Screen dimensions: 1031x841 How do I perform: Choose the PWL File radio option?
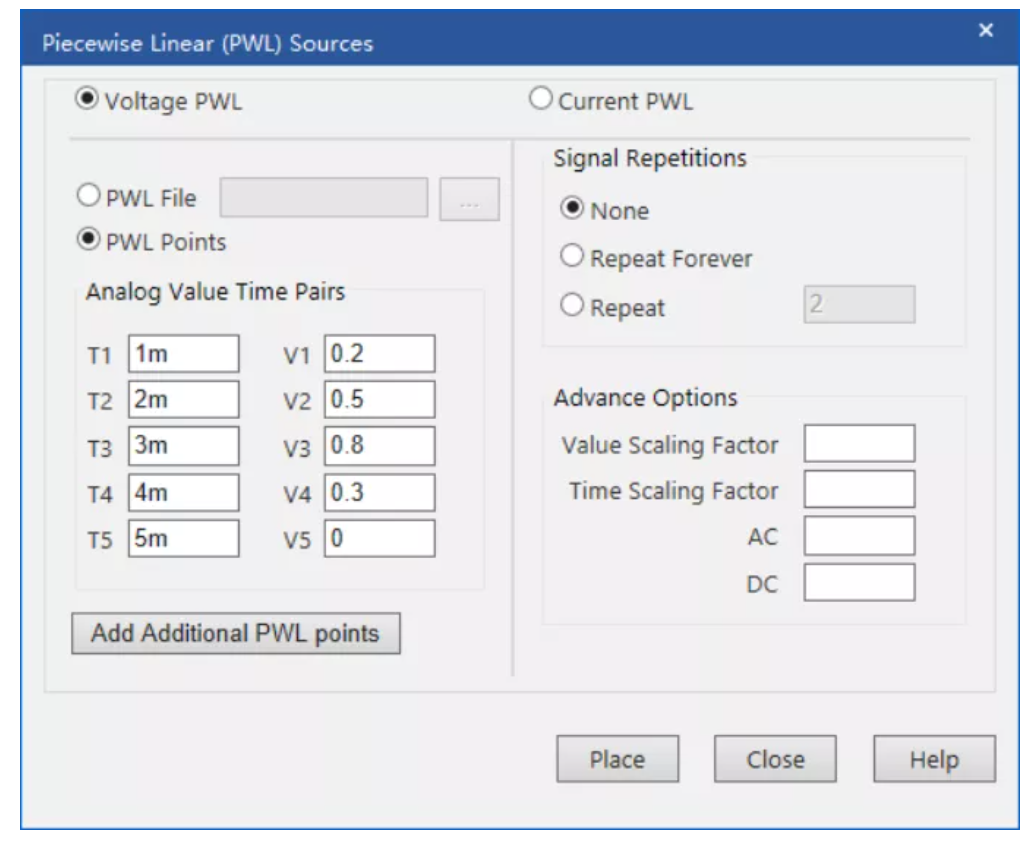click(x=89, y=197)
